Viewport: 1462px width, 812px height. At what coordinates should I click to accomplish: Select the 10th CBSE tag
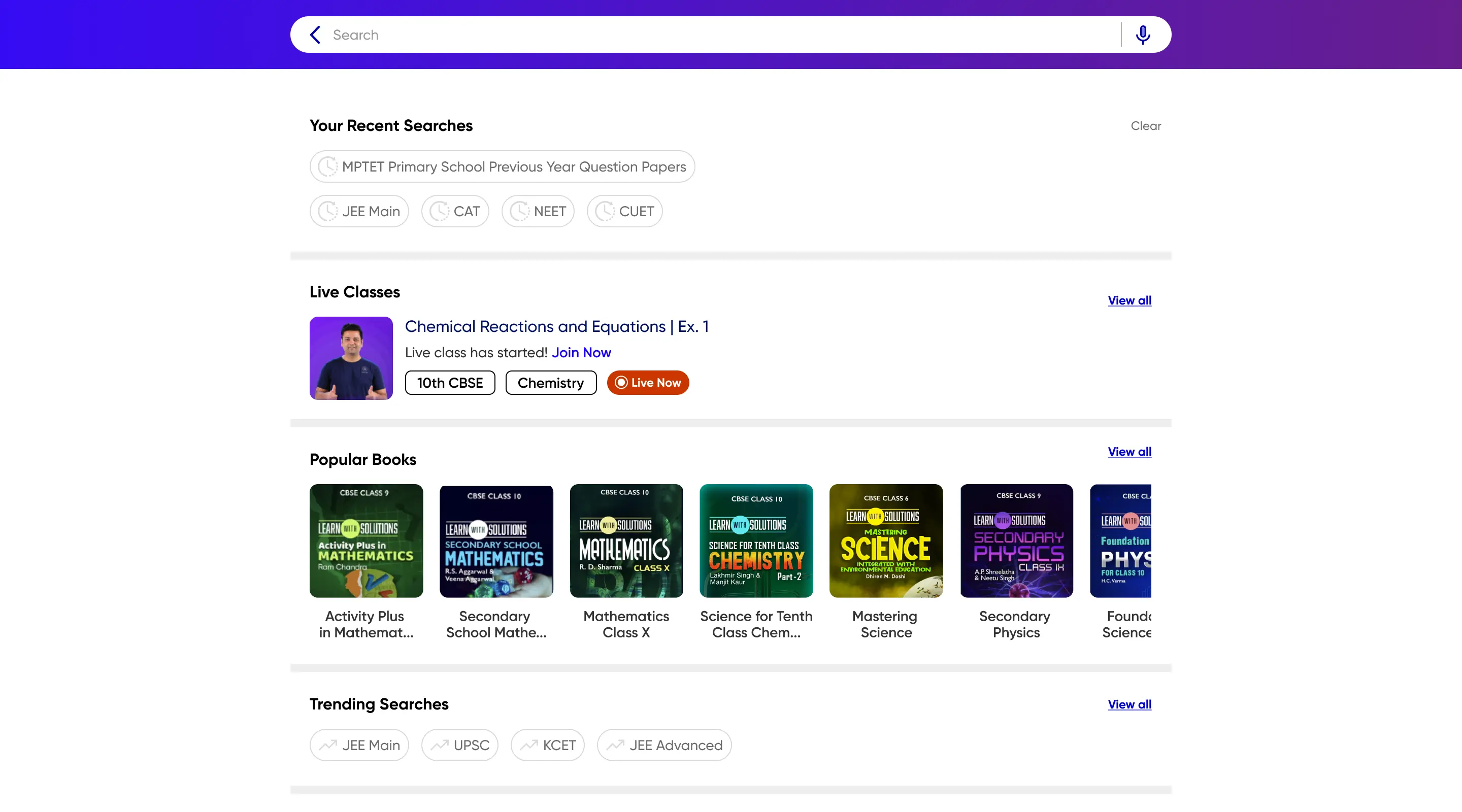click(x=450, y=383)
